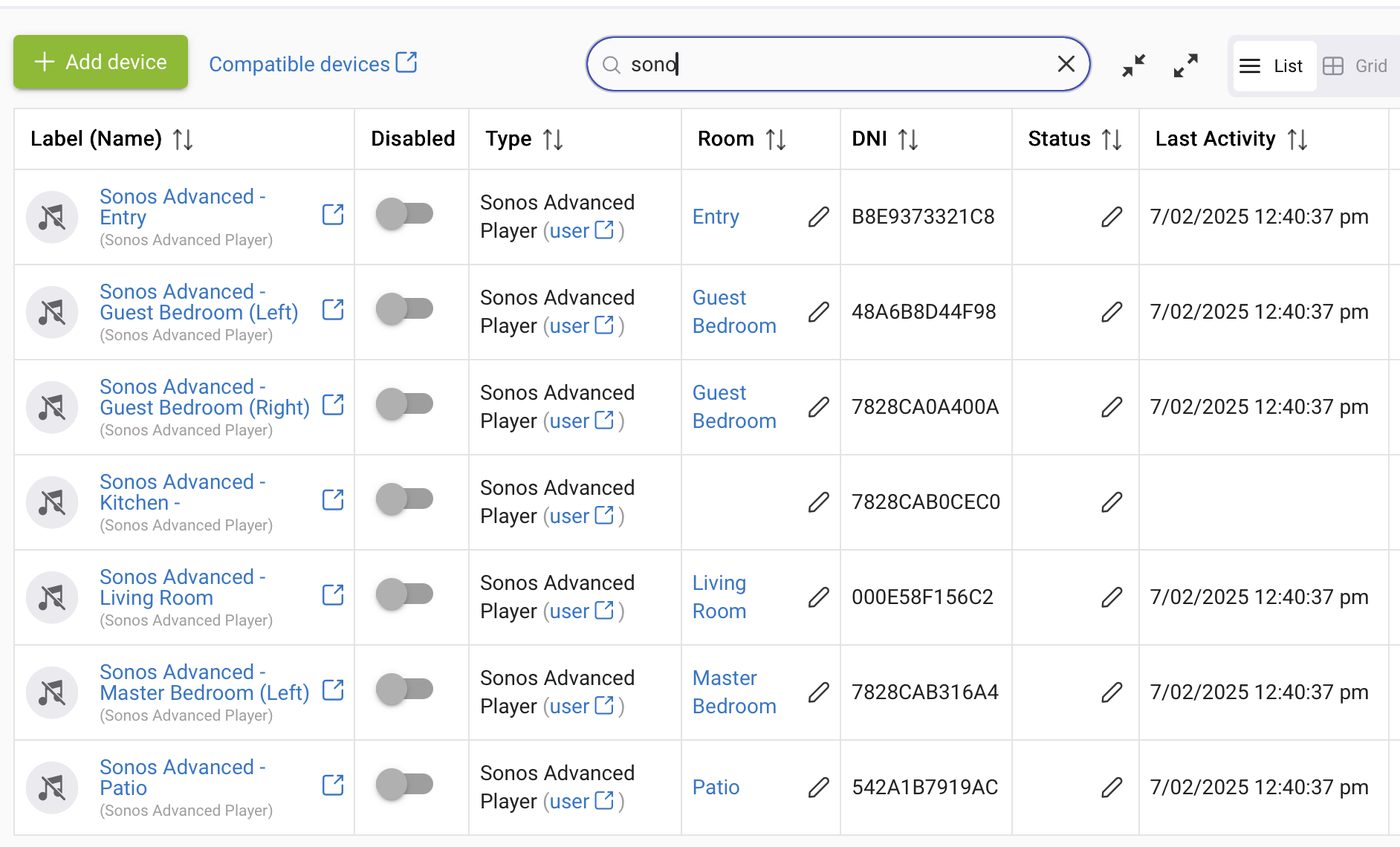Click into the search input field
Viewport: 1400px width, 847px height.
(x=832, y=65)
